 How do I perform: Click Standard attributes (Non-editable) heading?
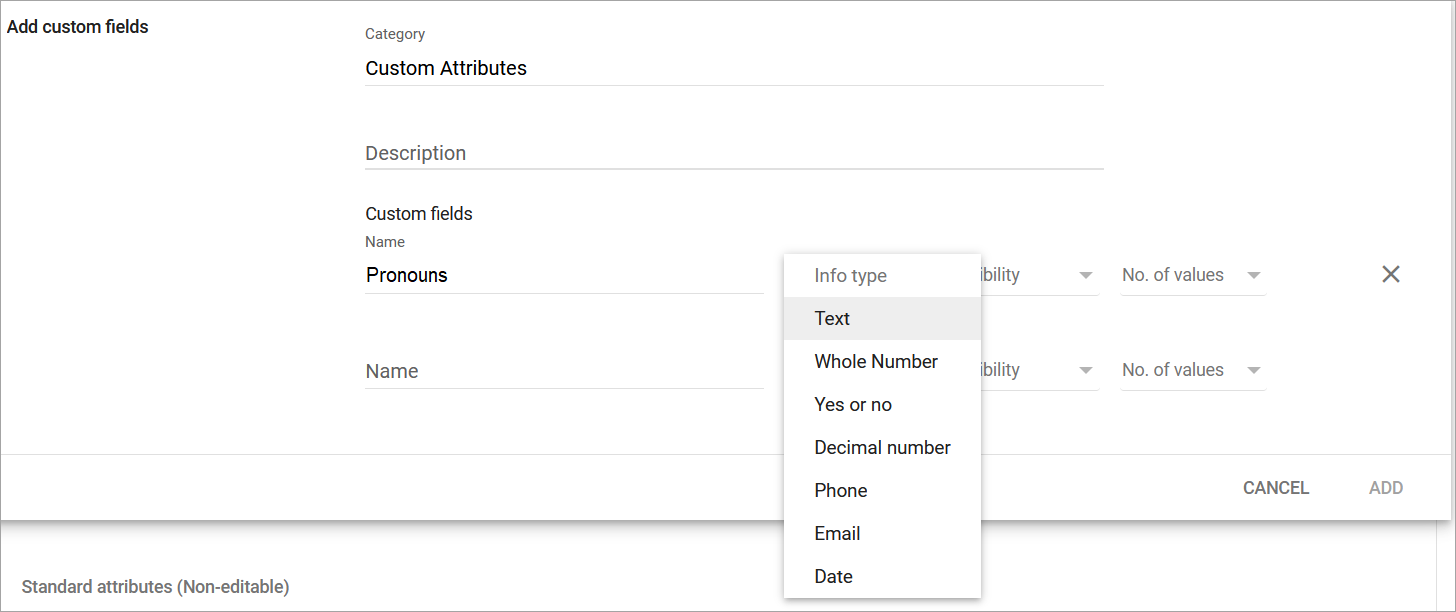pos(155,587)
